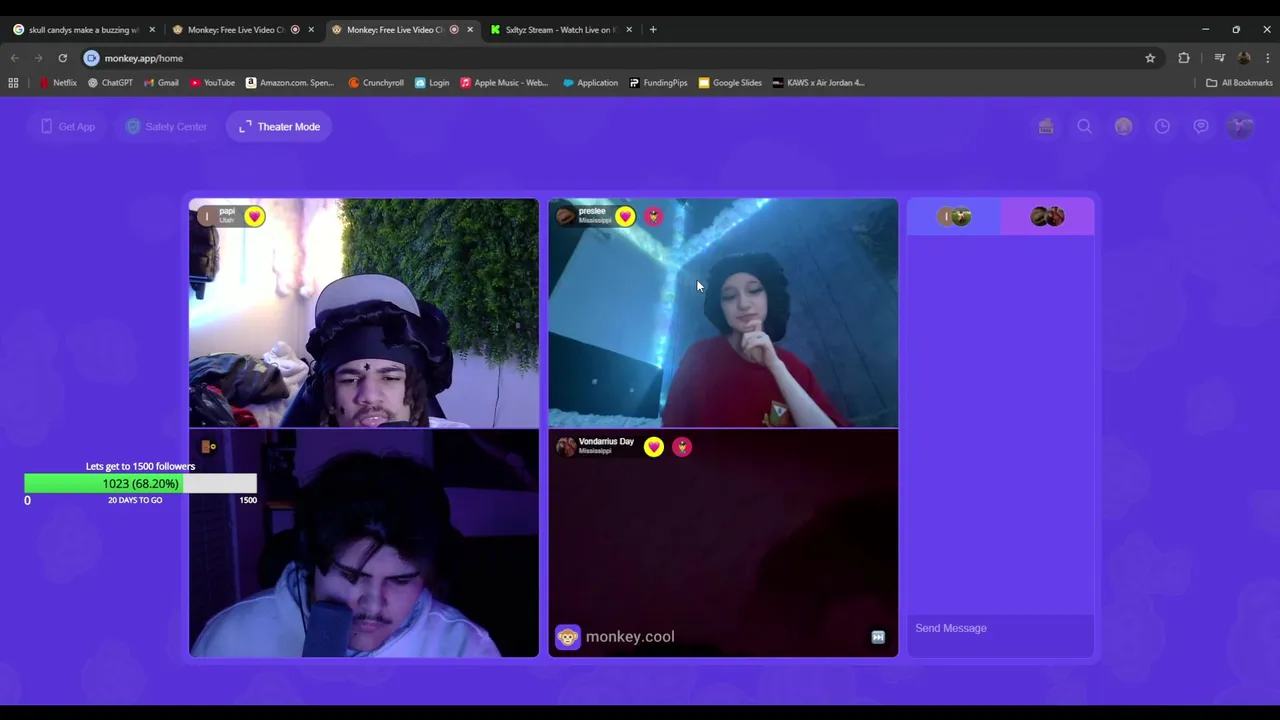Screen dimensions: 1280x720
Task: Reload the page
Action: (62, 58)
